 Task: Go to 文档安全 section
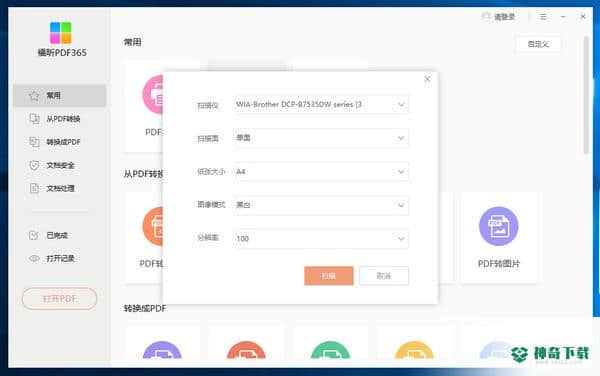(x=59, y=165)
